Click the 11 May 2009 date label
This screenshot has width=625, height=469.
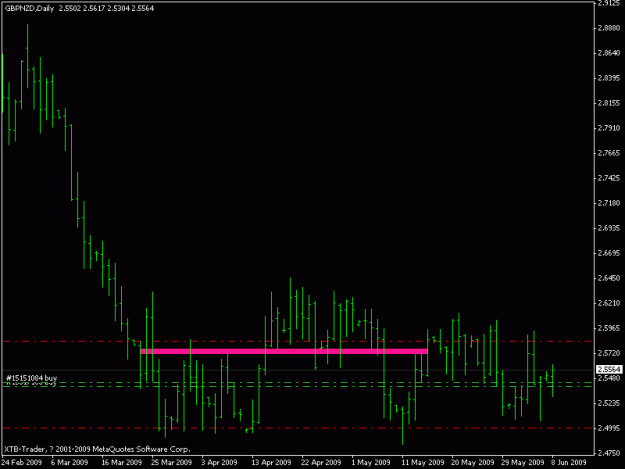423,462
